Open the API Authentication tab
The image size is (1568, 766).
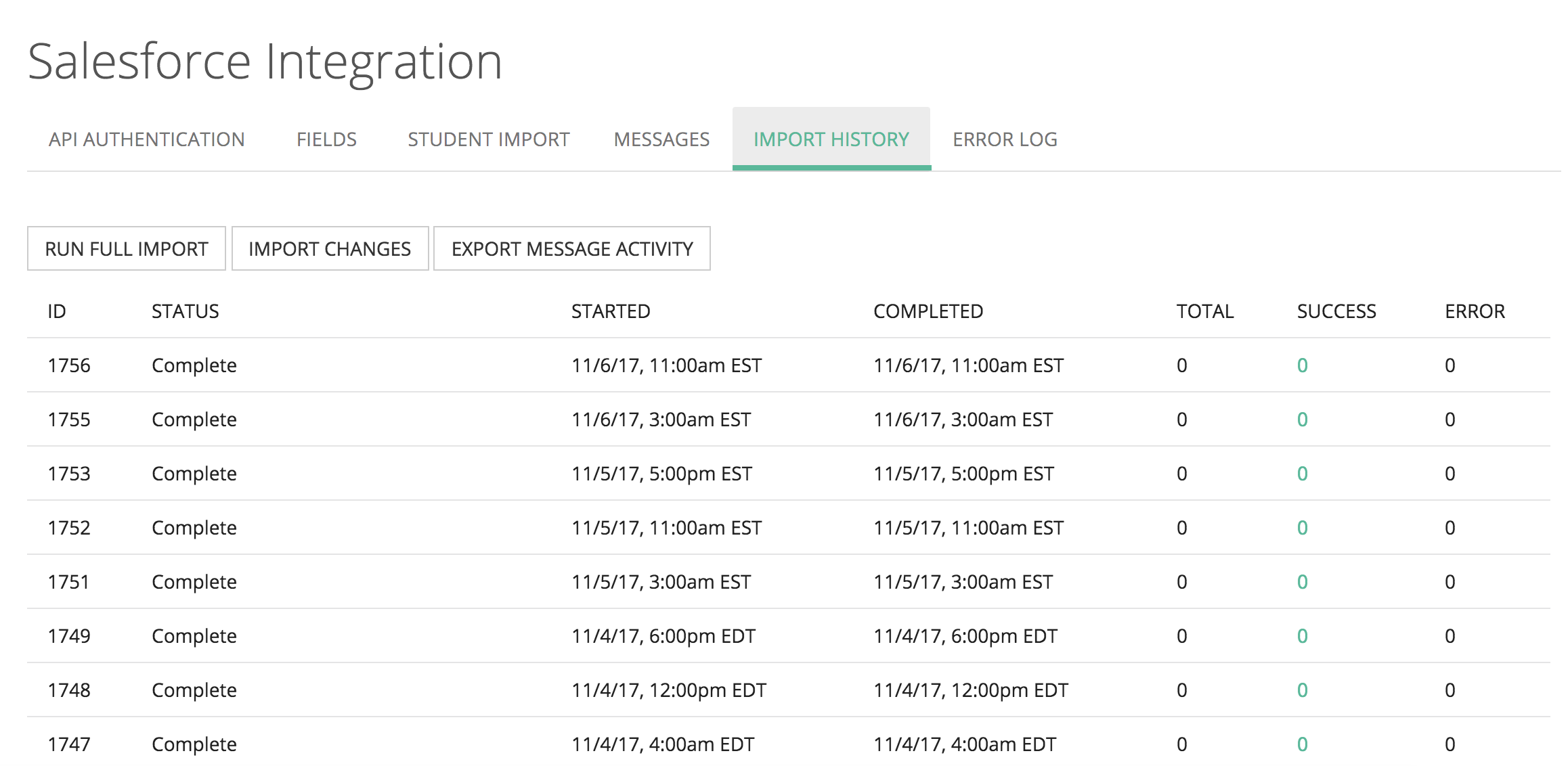pos(146,139)
